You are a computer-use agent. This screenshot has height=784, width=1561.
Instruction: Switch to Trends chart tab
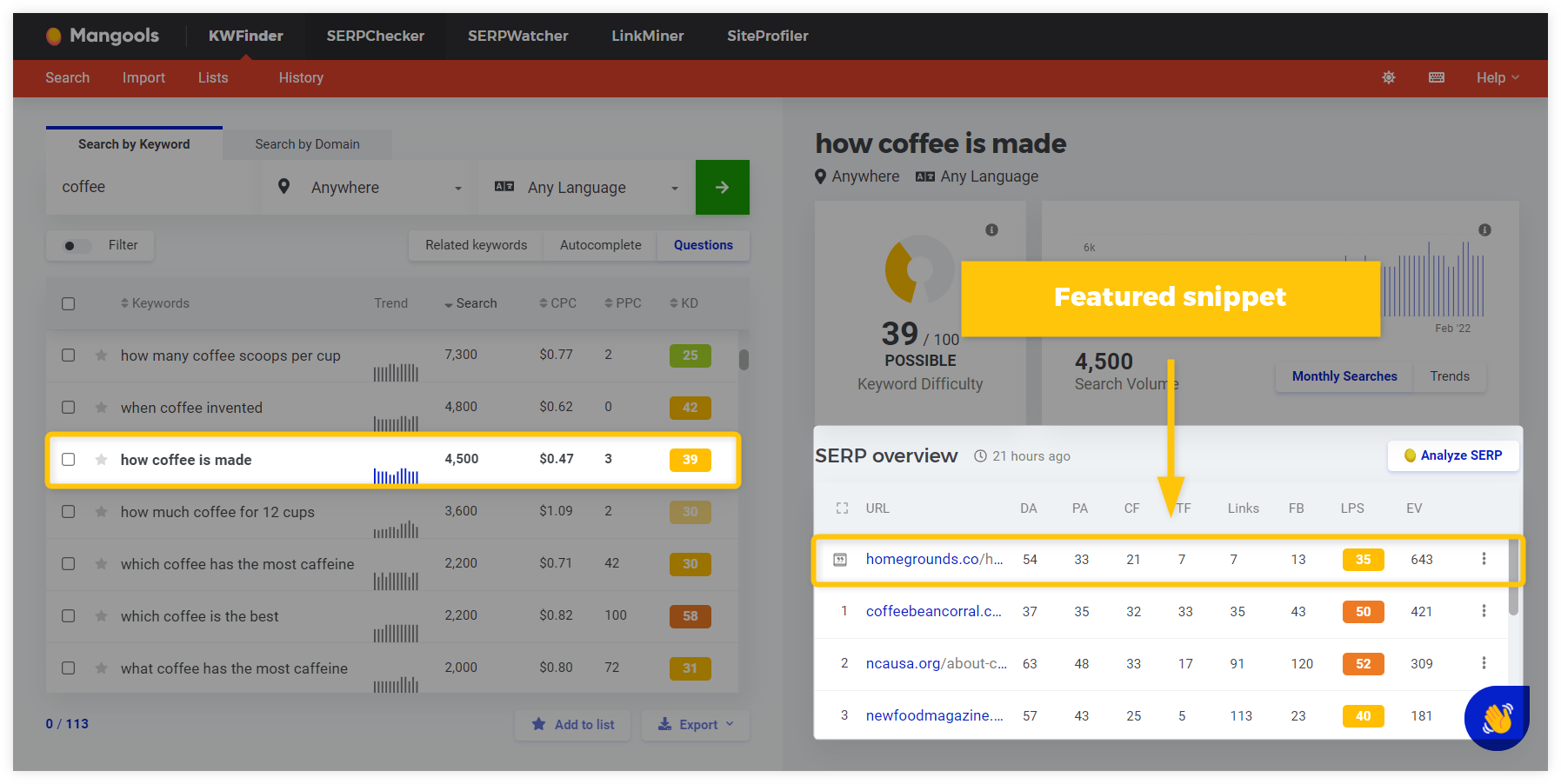pos(1450,376)
